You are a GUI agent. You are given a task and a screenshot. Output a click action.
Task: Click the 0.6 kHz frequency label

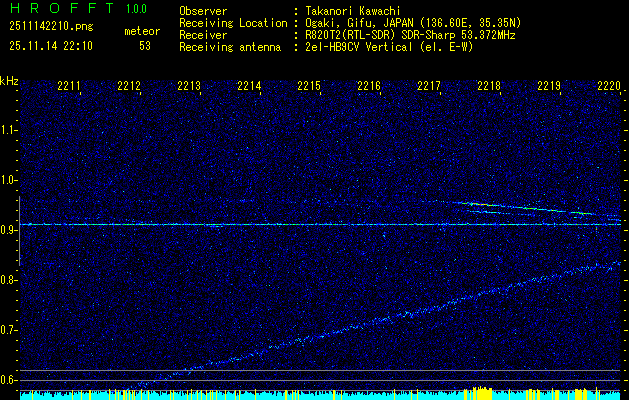(x=9, y=380)
